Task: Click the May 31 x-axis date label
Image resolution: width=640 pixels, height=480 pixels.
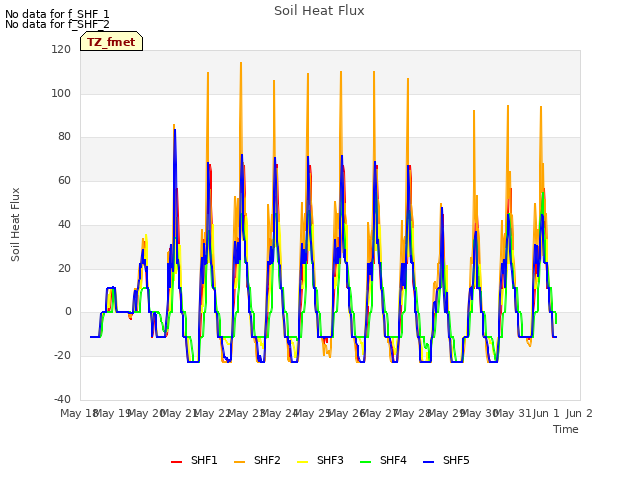Action: click(512, 413)
